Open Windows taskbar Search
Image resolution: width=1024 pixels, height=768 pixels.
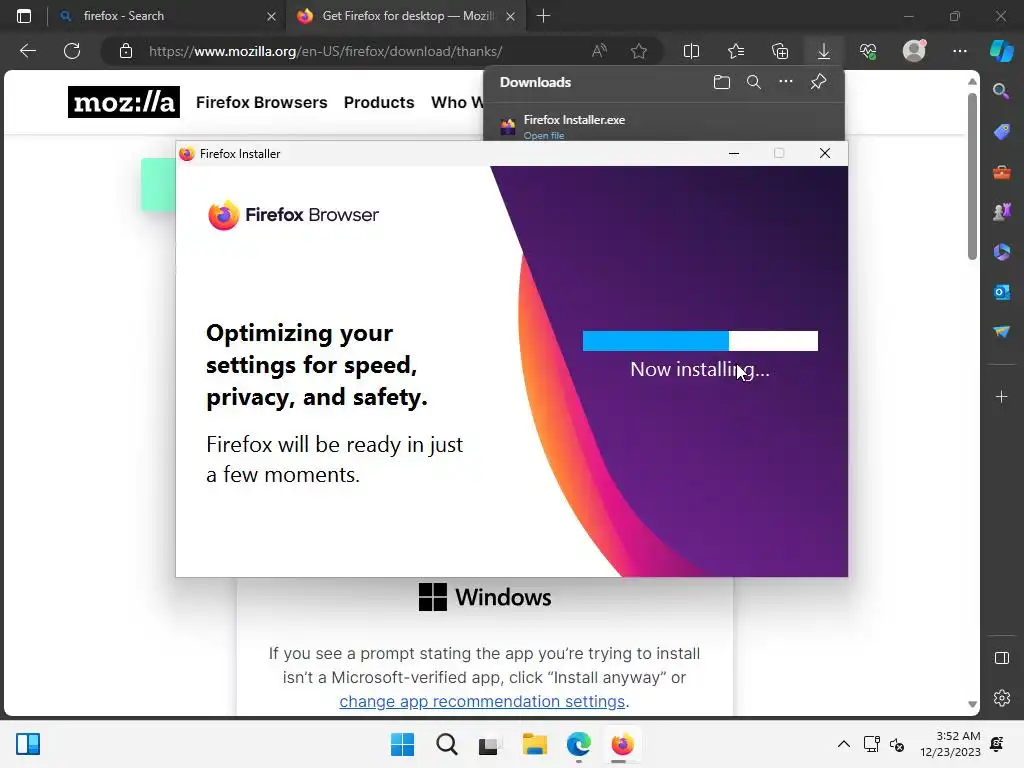[x=447, y=744]
